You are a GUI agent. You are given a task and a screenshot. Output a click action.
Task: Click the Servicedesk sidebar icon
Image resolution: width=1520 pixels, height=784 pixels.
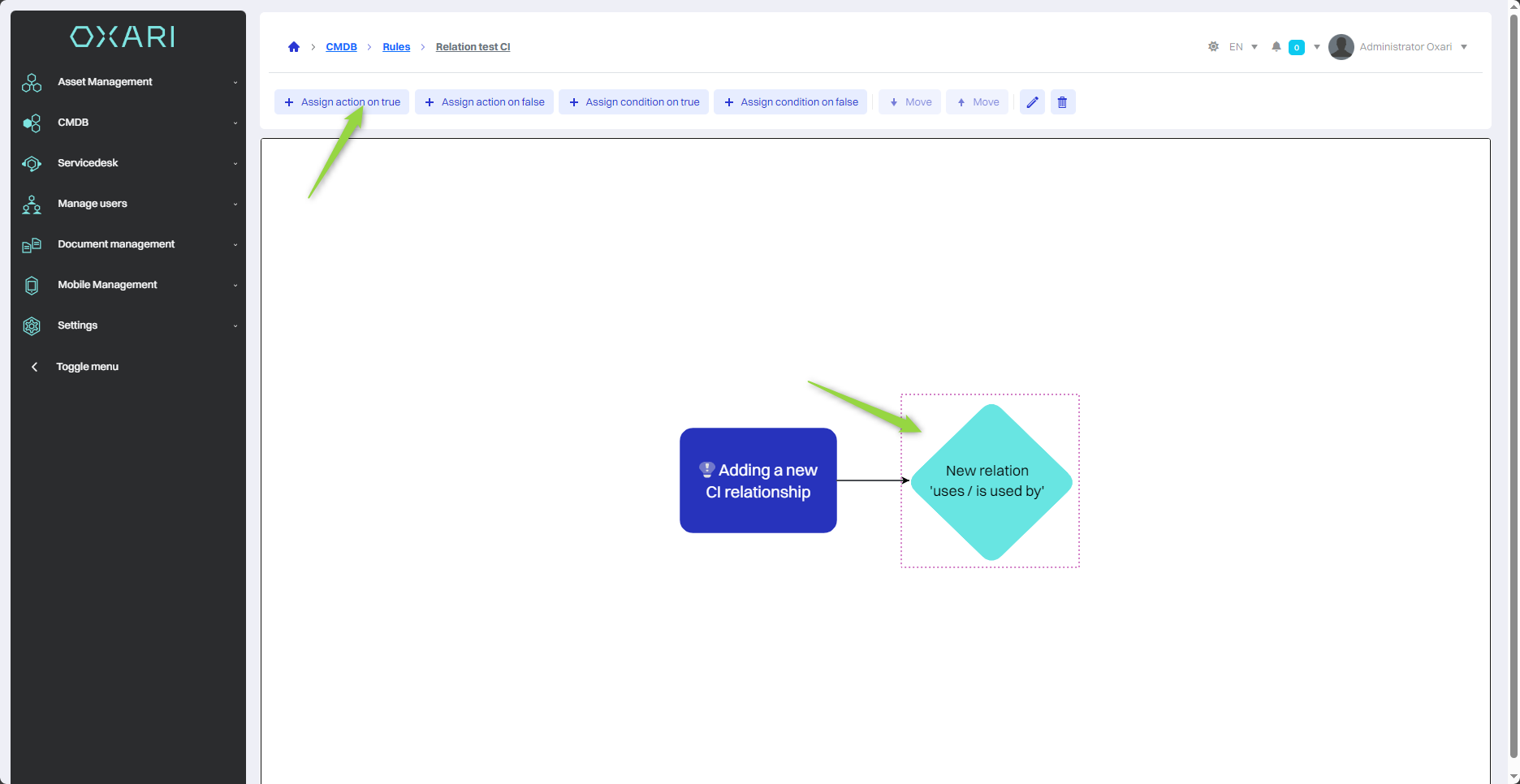[x=32, y=164]
